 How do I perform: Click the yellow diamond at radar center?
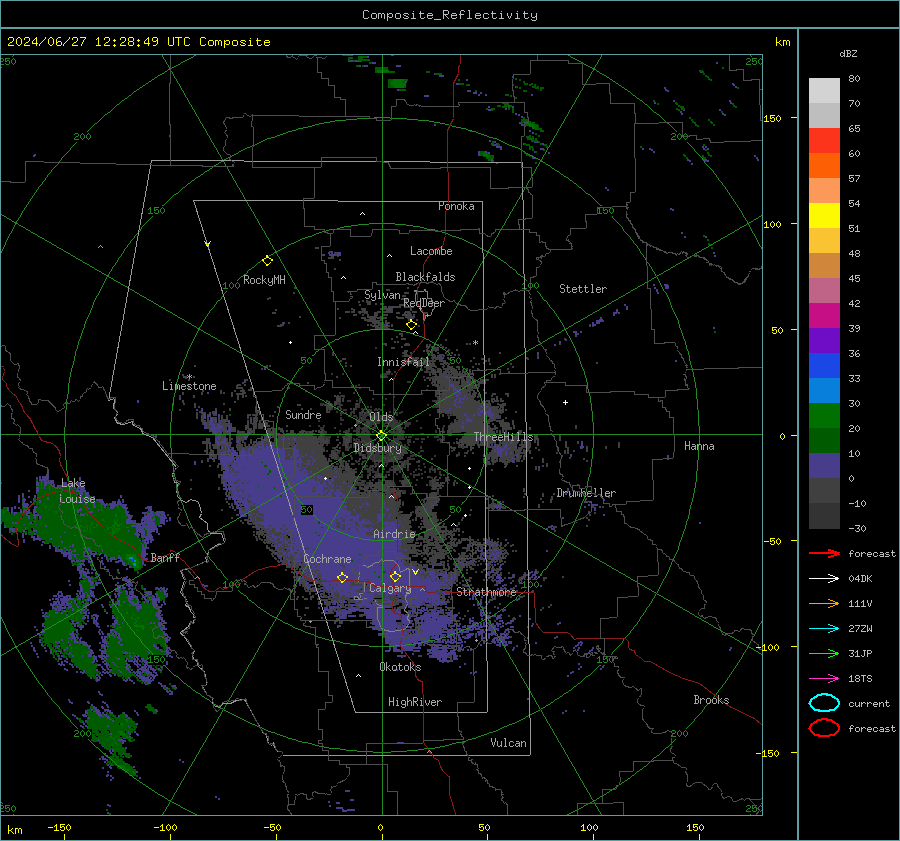(x=381, y=436)
